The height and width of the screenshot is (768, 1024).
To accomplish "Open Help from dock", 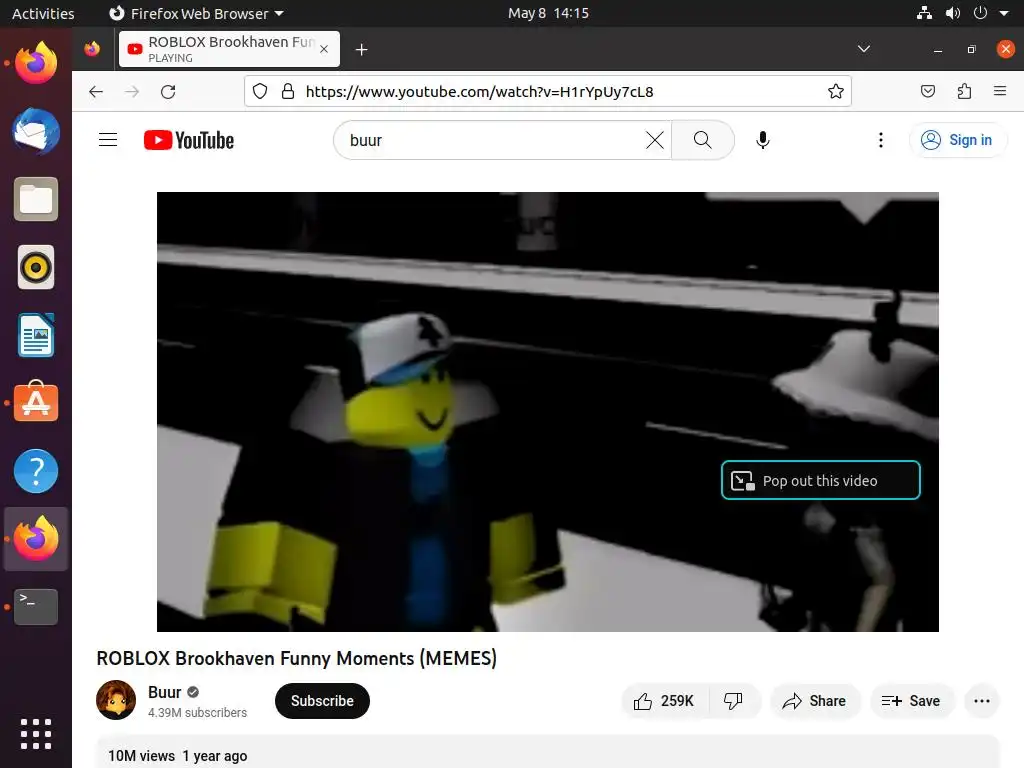I will tap(36, 471).
